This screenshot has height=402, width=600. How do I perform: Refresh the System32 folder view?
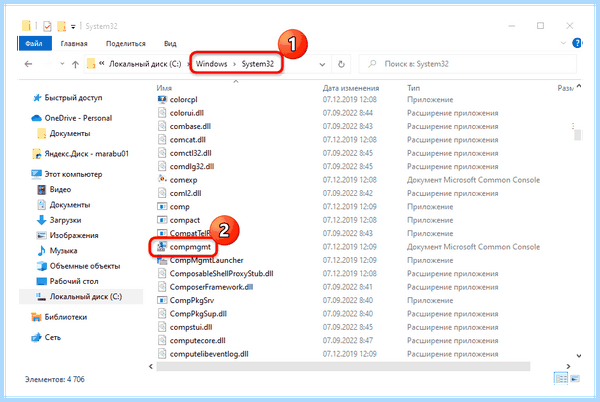point(341,64)
